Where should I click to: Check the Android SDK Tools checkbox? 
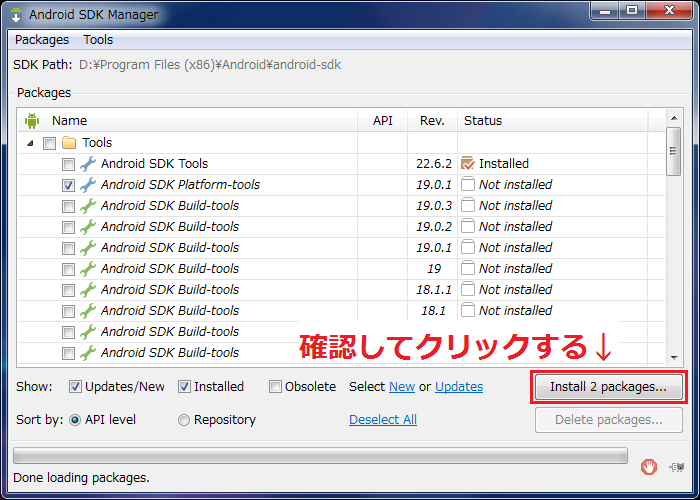point(68,164)
